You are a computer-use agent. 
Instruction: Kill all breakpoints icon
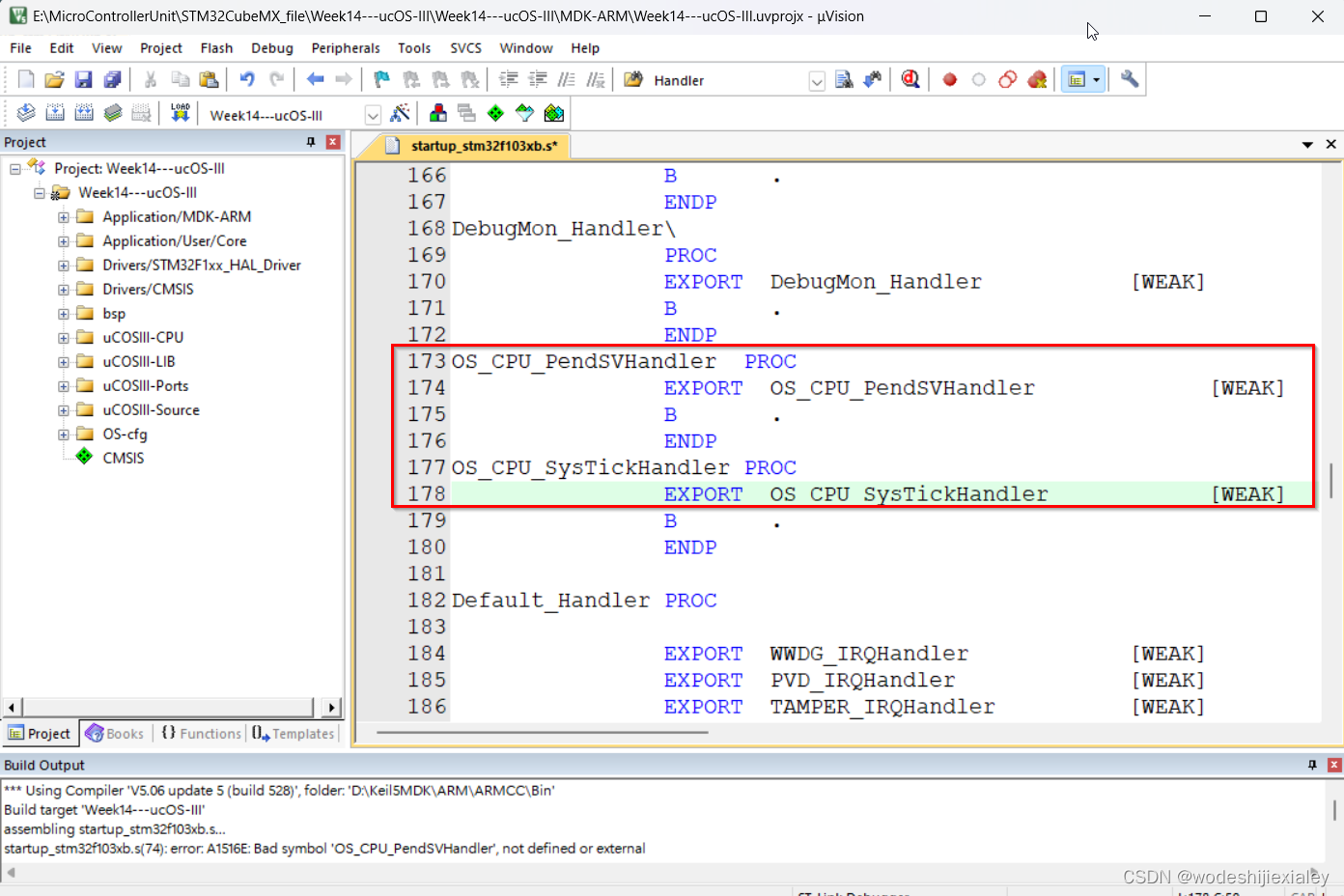[1038, 80]
